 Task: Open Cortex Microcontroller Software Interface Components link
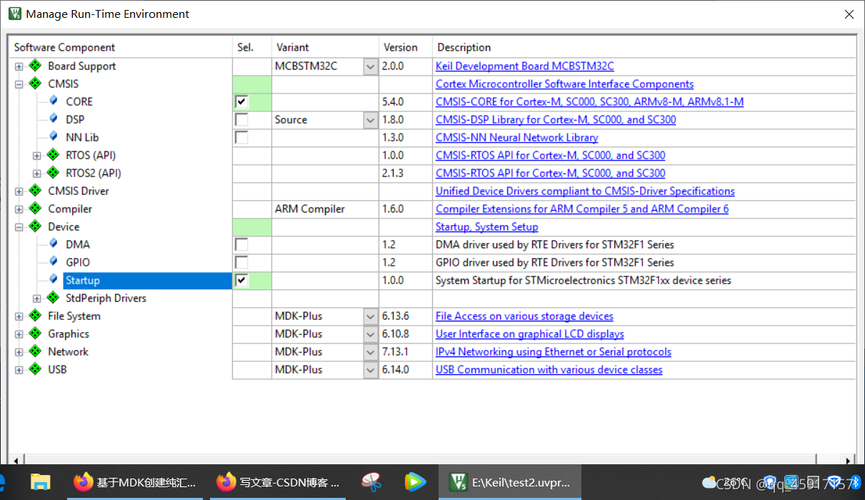(564, 84)
